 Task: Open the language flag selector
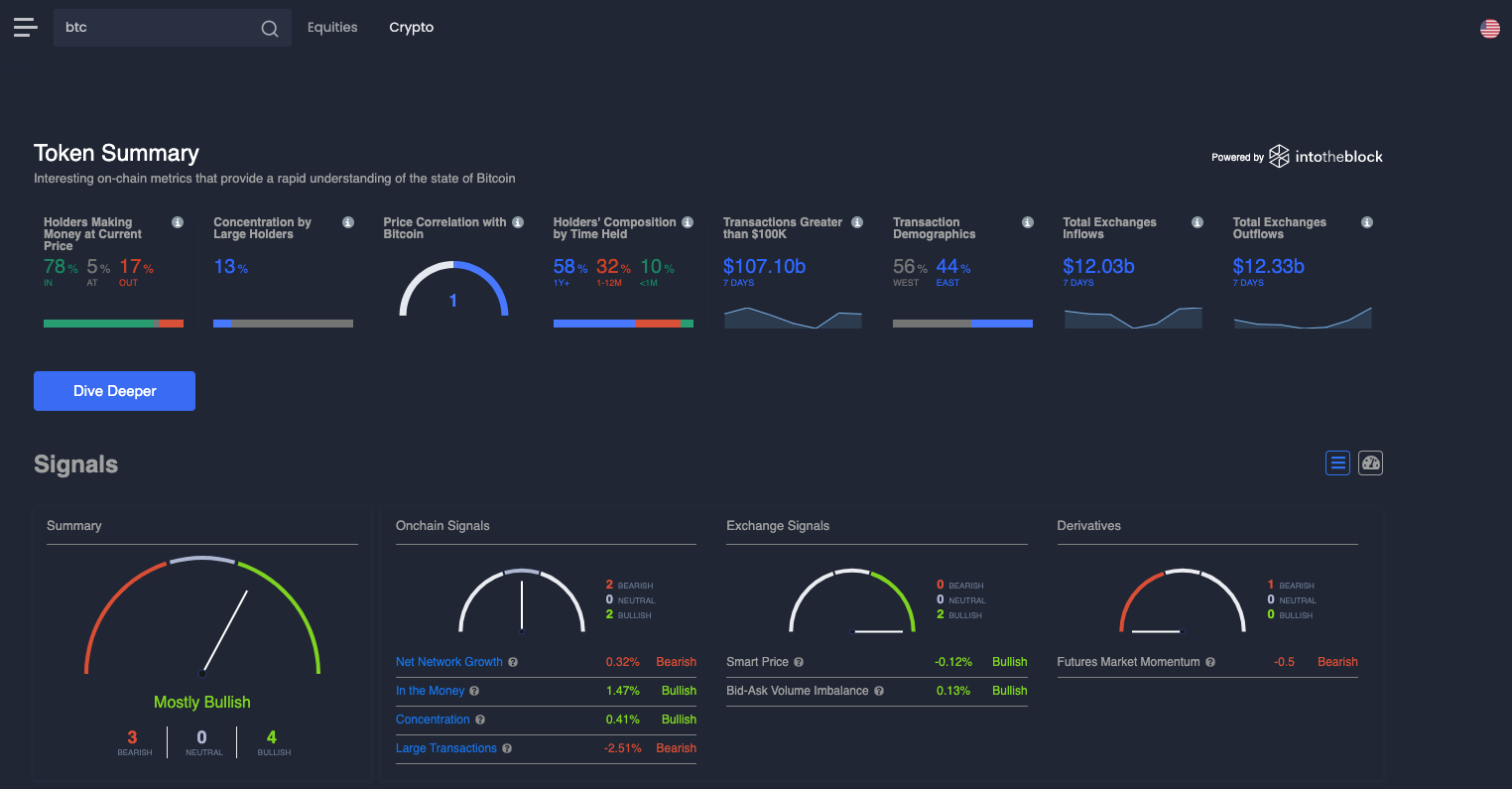pyautogui.click(x=1489, y=29)
